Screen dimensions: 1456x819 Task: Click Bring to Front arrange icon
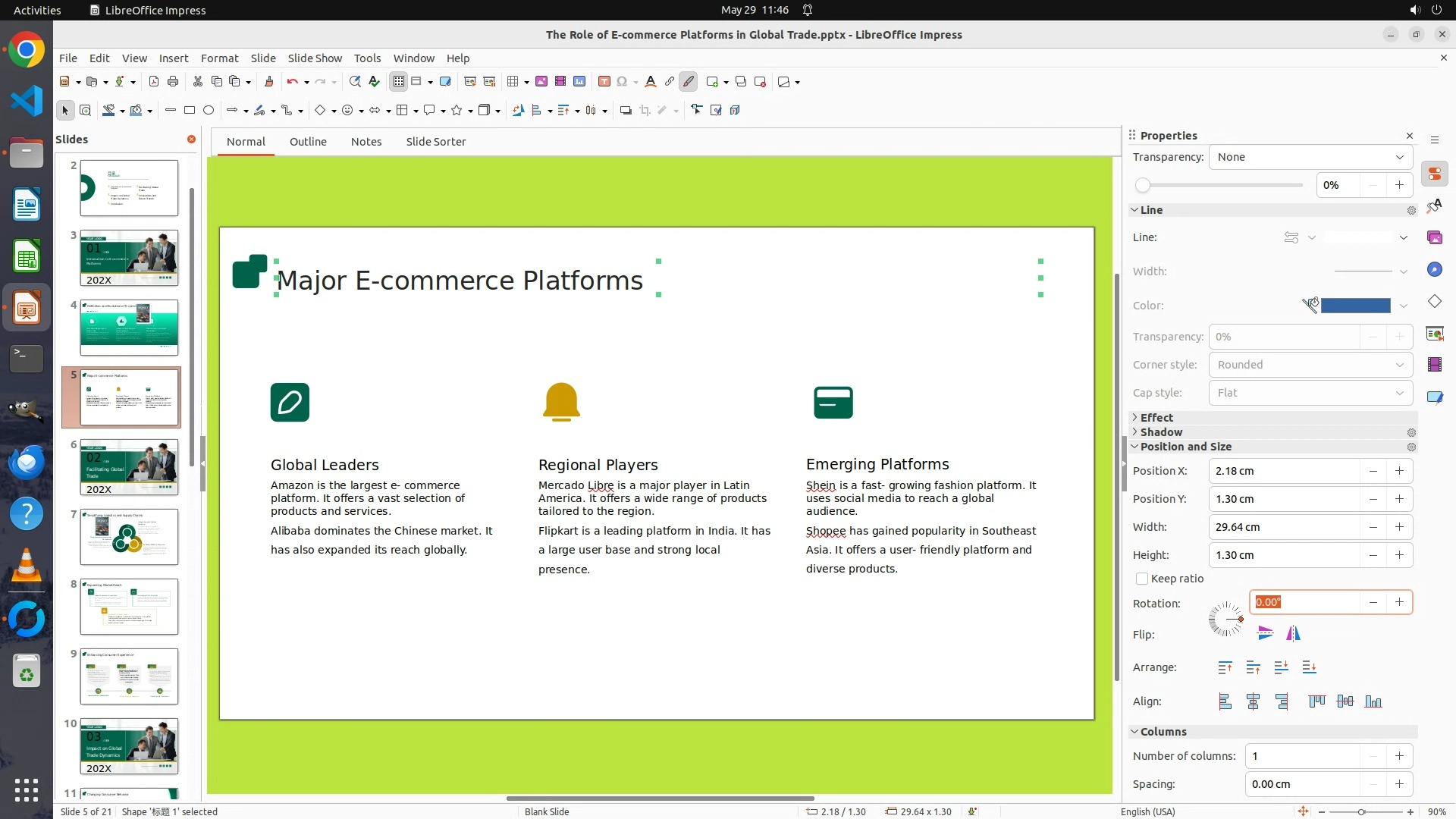(1225, 667)
